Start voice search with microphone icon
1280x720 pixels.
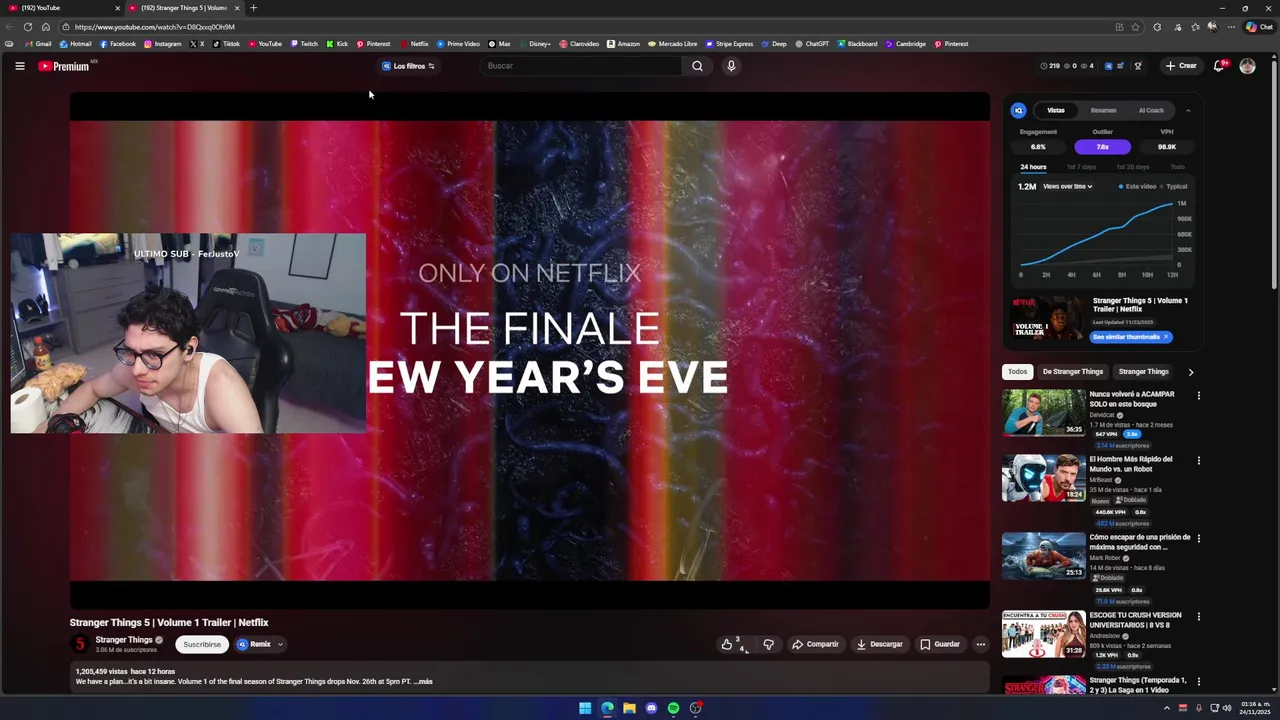pyautogui.click(x=731, y=66)
